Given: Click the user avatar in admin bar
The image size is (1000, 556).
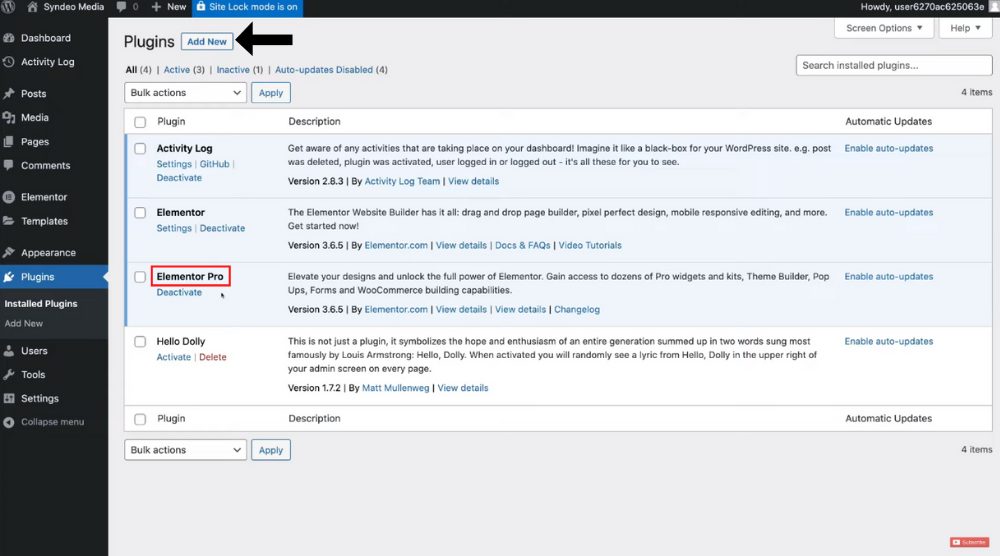Looking at the screenshot, I should coord(994,7).
